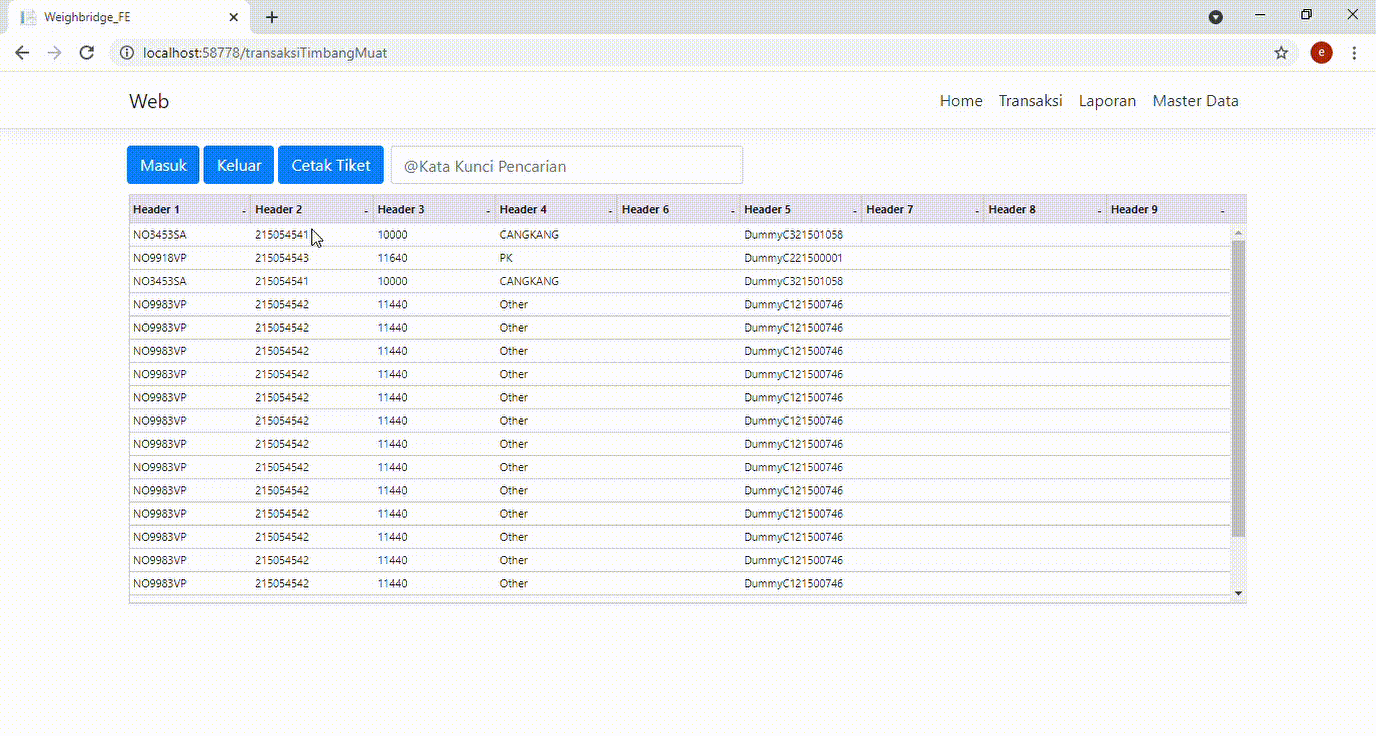This screenshot has width=1376, height=736.
Task: Go to the Home menu
Action: (961, 101)
